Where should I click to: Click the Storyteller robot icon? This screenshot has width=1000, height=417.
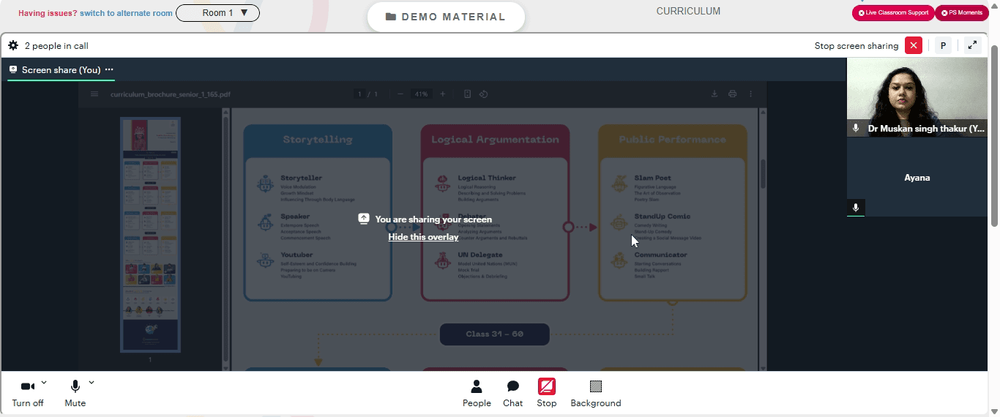pyautogui.click(x=265, y=184)
